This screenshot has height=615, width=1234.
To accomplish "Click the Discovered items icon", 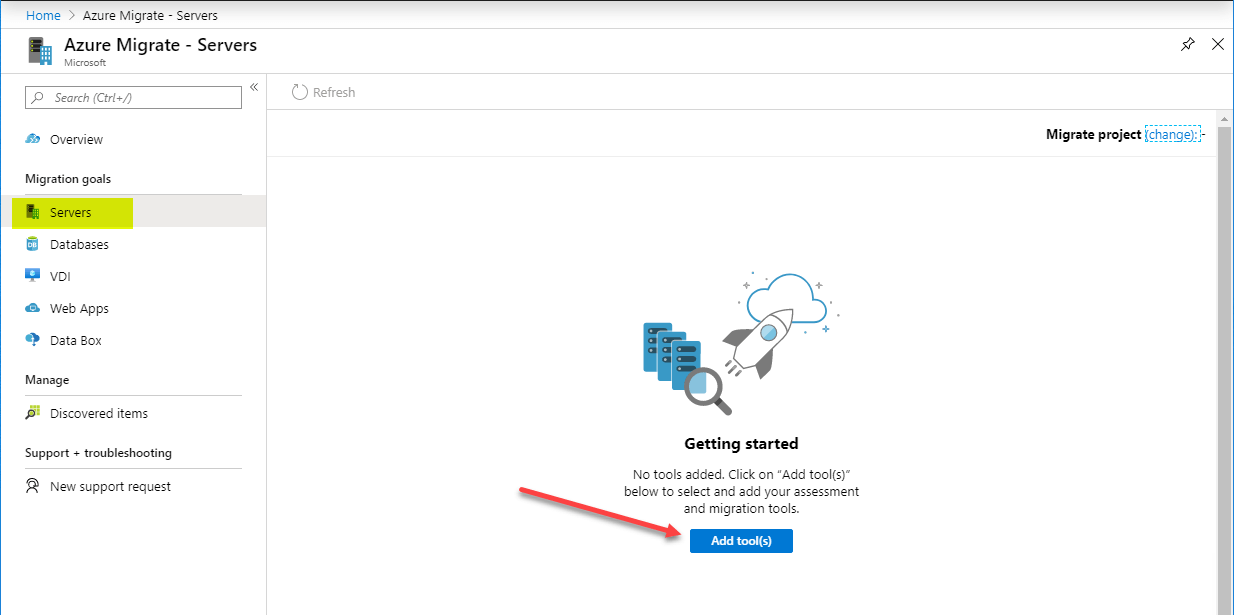I will (33, 413).
